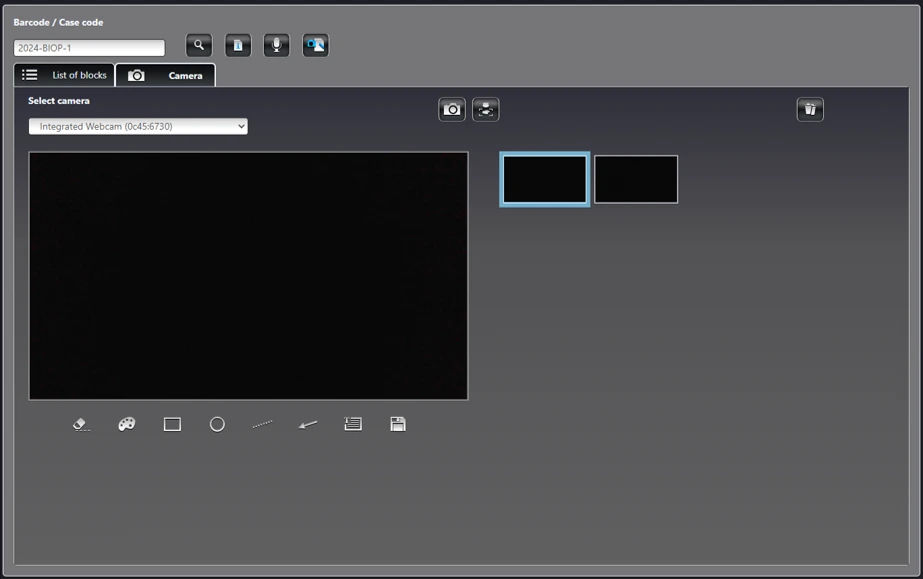This screenshot has width=923, height=579.
Task: Click the main camera preview area
Action: [248, 276]
